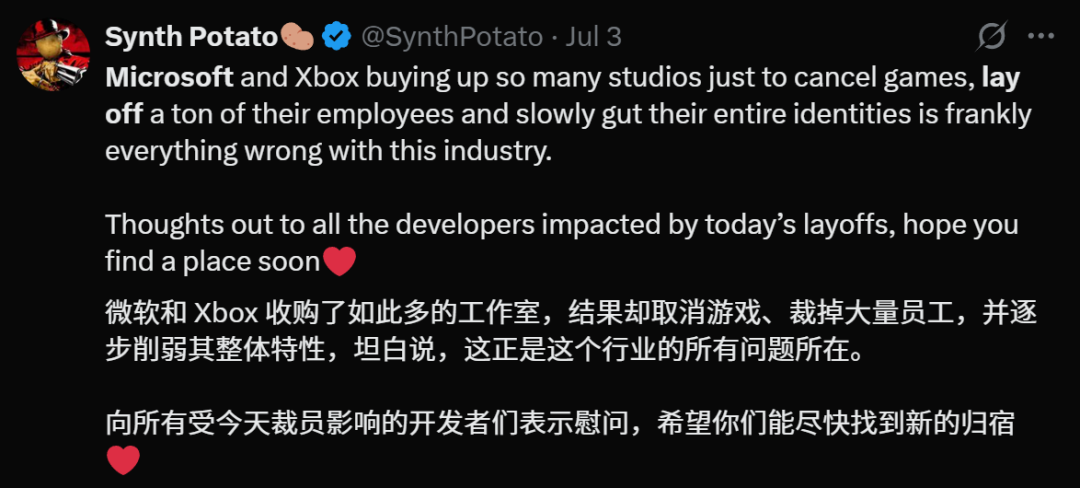The width and height of the screenshot is (1080, 488).
Task: Open the @SynthPotato handle link
Action: (x=452, y=37)
